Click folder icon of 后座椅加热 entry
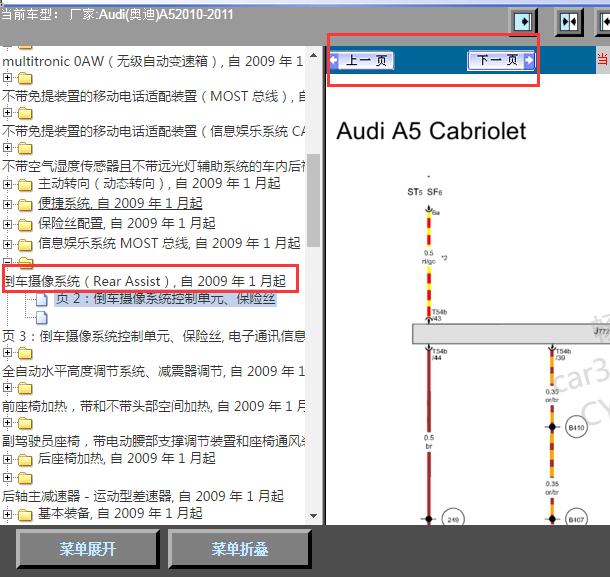Viewport: 610px width, 578px height. [25, 460]
